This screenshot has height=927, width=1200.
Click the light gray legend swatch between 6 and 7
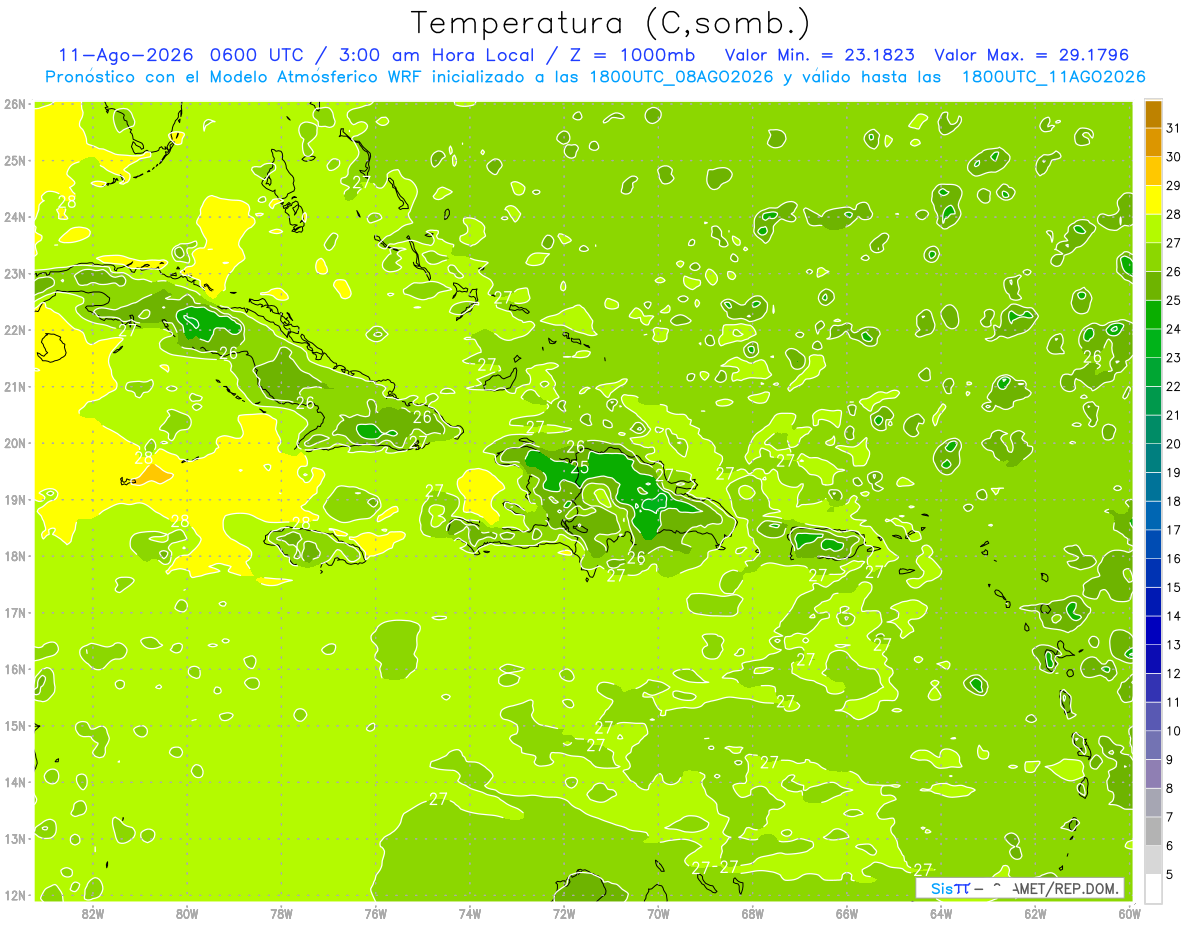pos(1154,831)
